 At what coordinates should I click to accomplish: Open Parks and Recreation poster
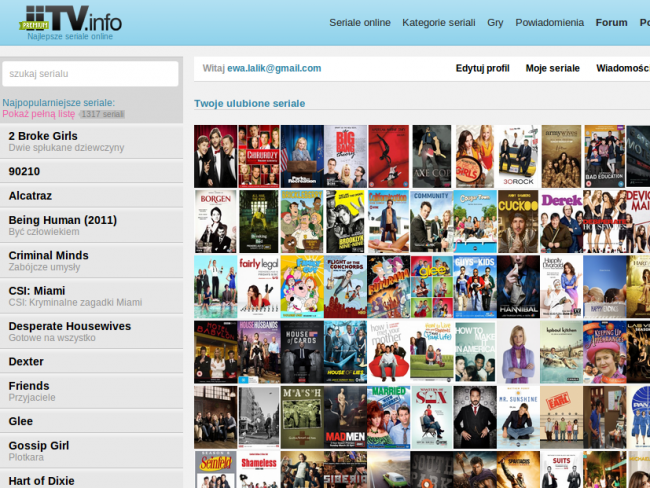302,156
